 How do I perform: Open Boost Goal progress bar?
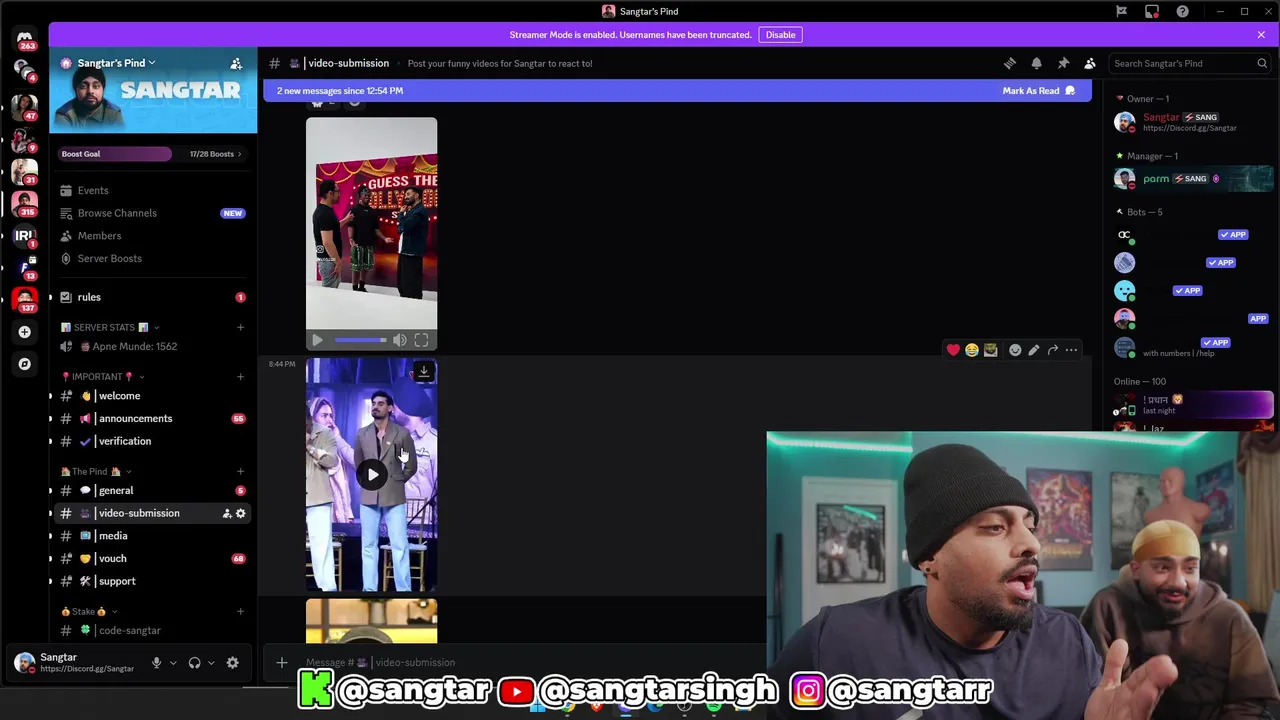[x=115, y=154]
